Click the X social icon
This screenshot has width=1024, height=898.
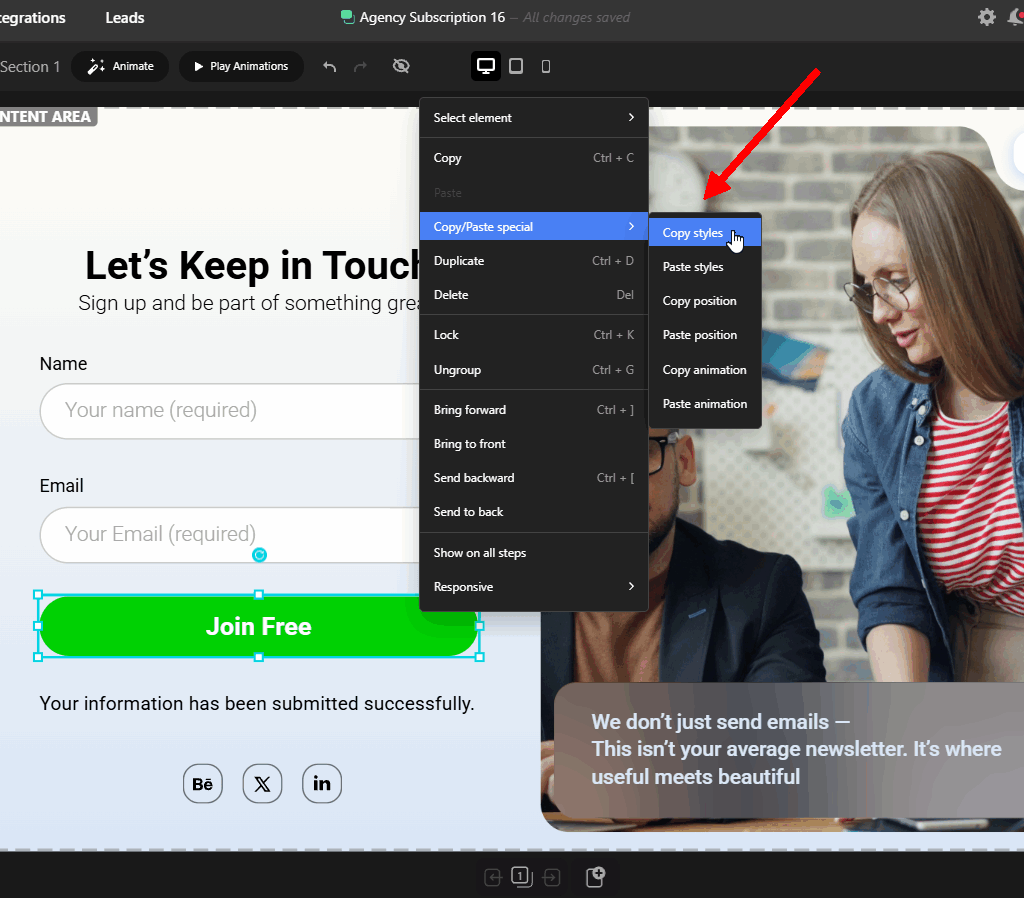(x=262, y=784)
